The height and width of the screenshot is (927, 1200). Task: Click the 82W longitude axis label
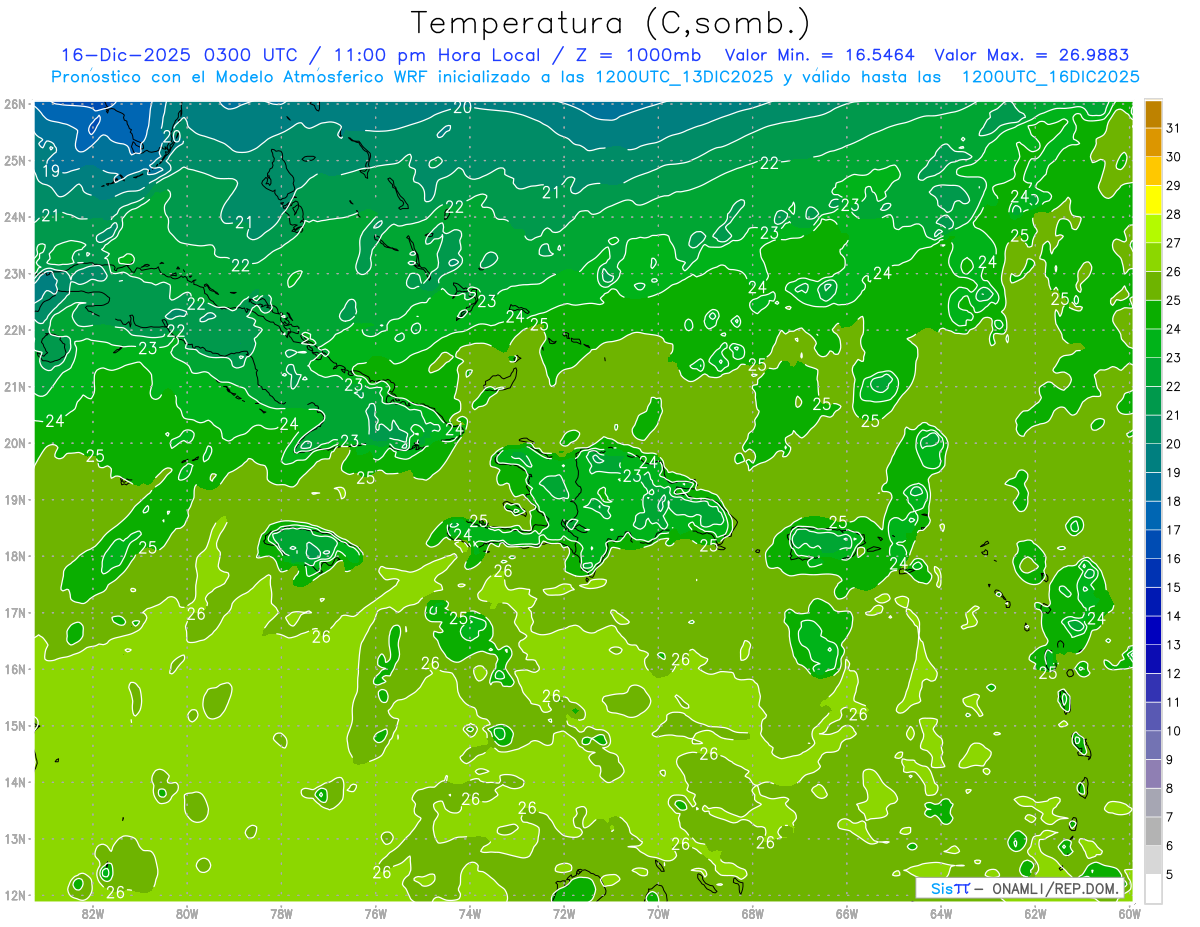tap(92, 913)
